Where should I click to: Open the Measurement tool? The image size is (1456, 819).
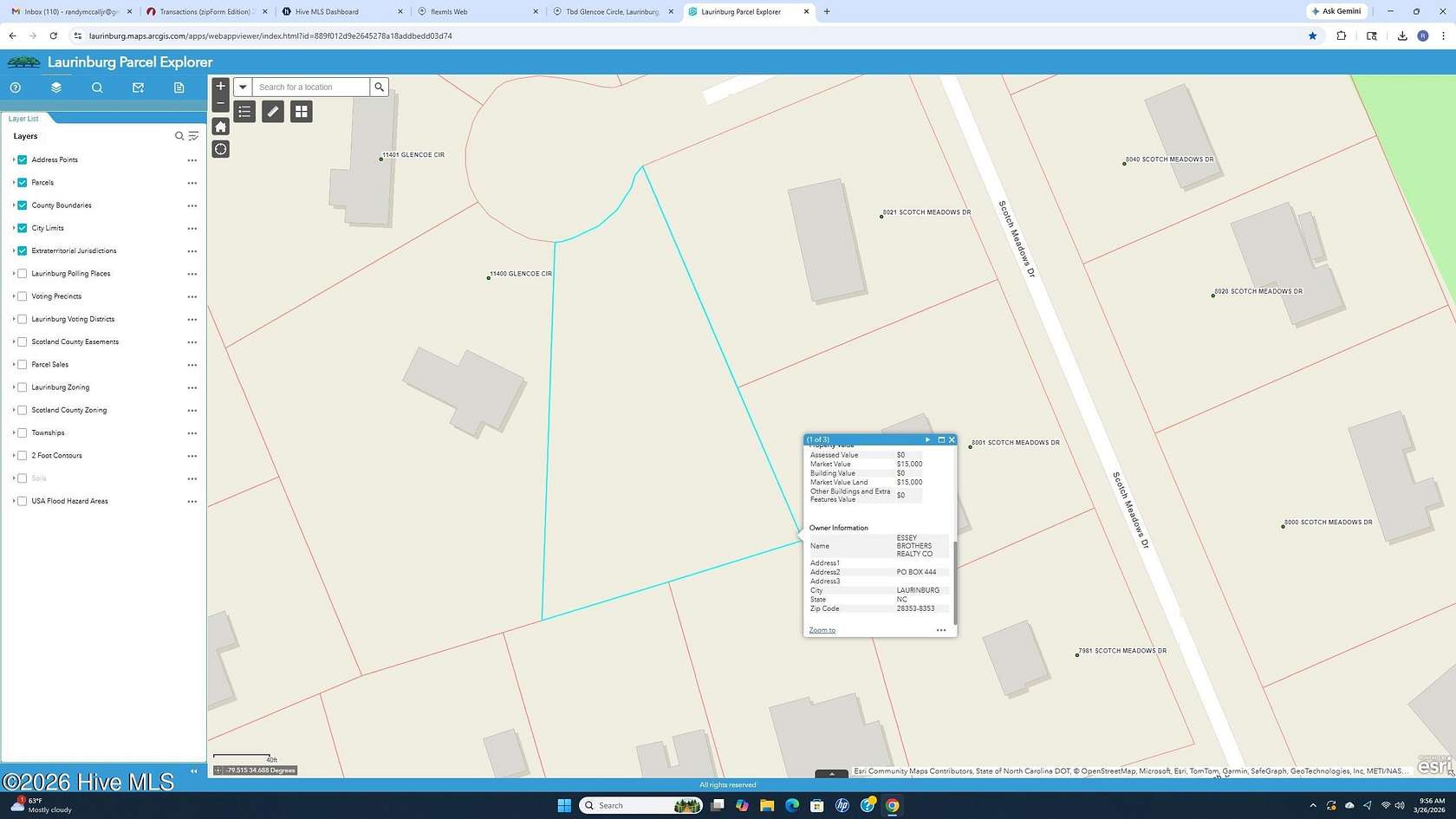click(x=272, y=111)
